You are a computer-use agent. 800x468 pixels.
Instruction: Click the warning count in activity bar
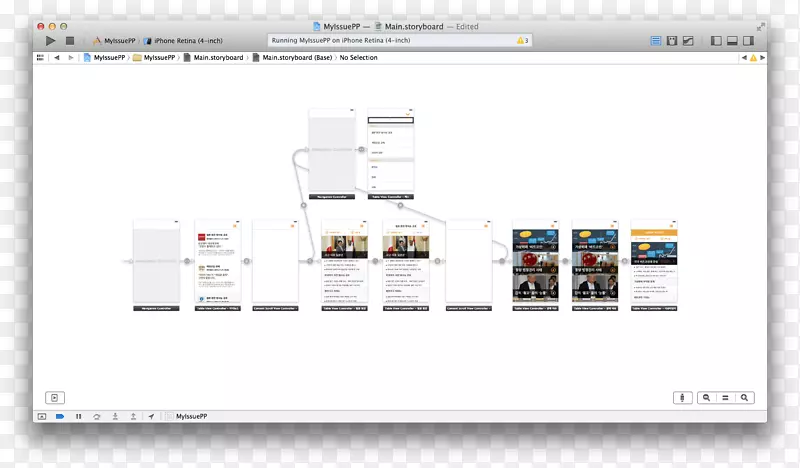click(522, 40)
